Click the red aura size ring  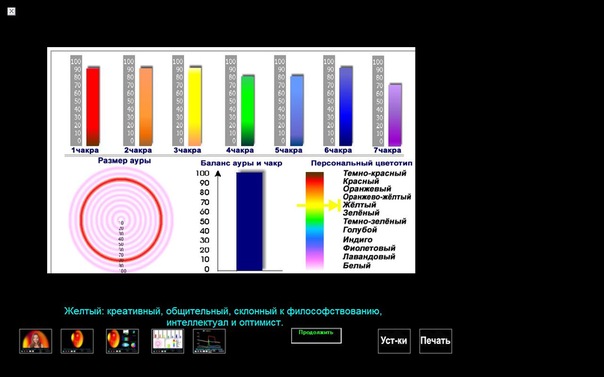(x=121, y=219)
